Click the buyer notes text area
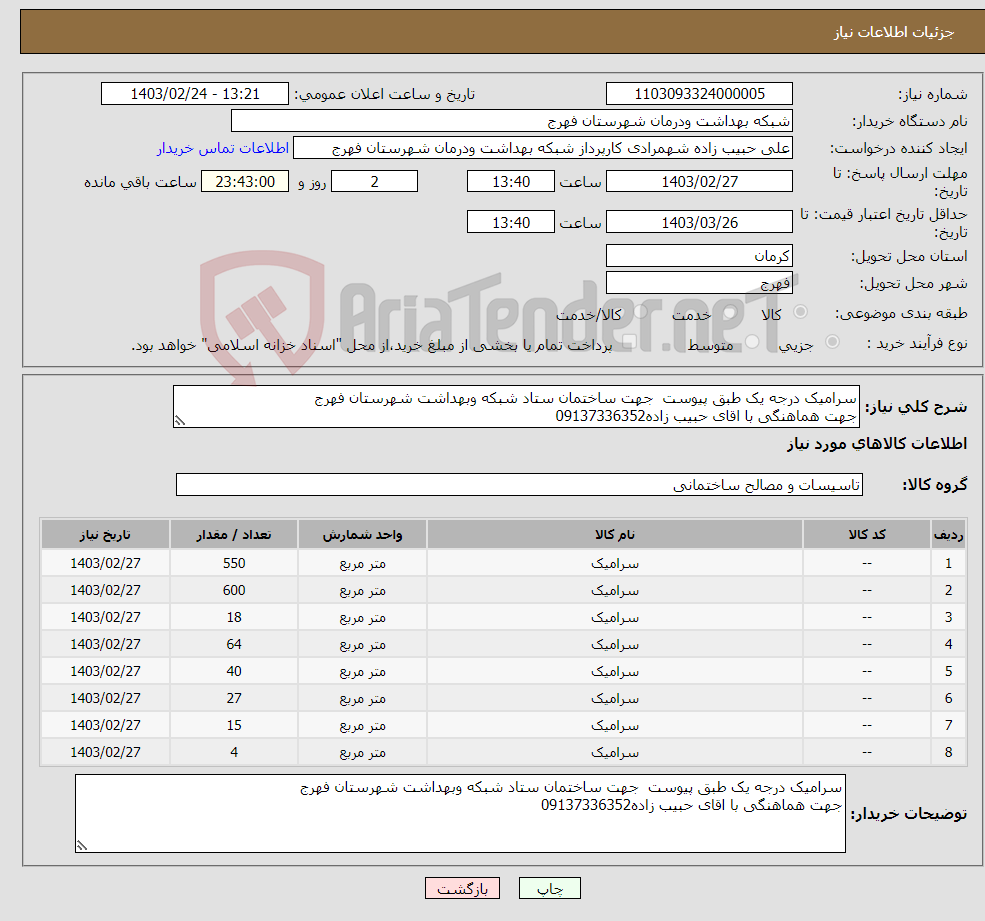The height and width of the screenshot is (921, 985). (460, 814)
